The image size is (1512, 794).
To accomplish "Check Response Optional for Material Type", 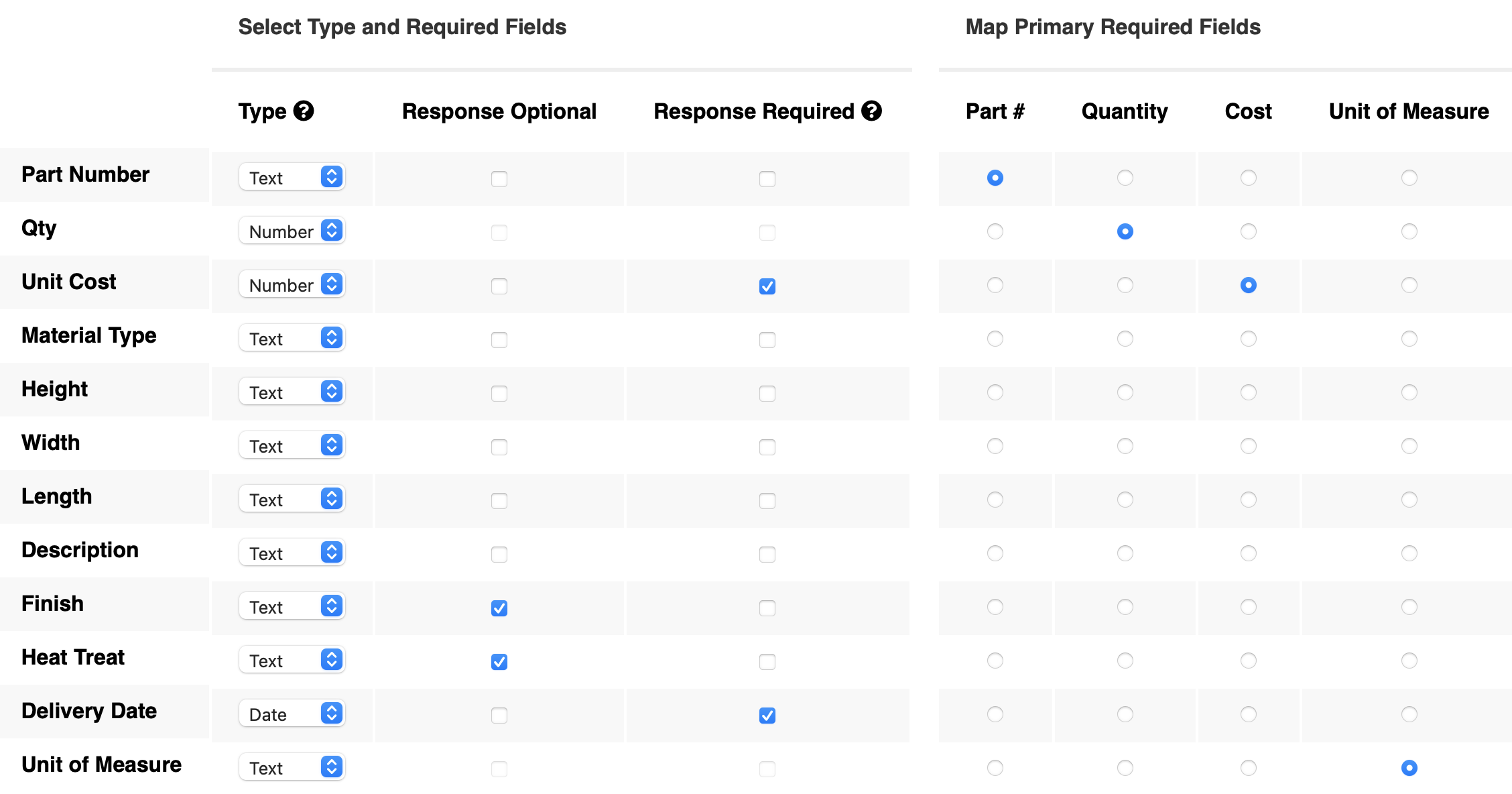I will 499,340.
